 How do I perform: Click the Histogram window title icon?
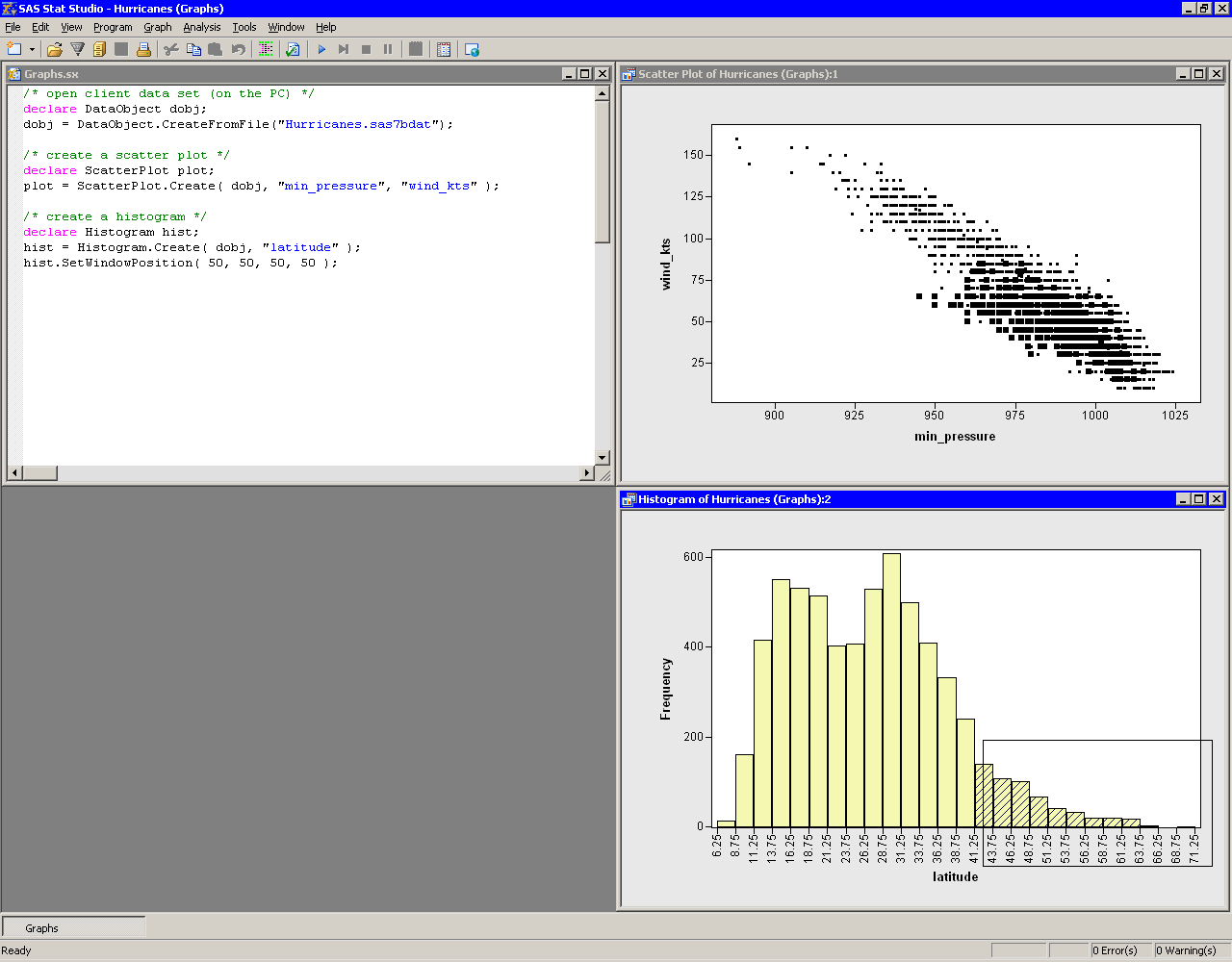[629, 499]
